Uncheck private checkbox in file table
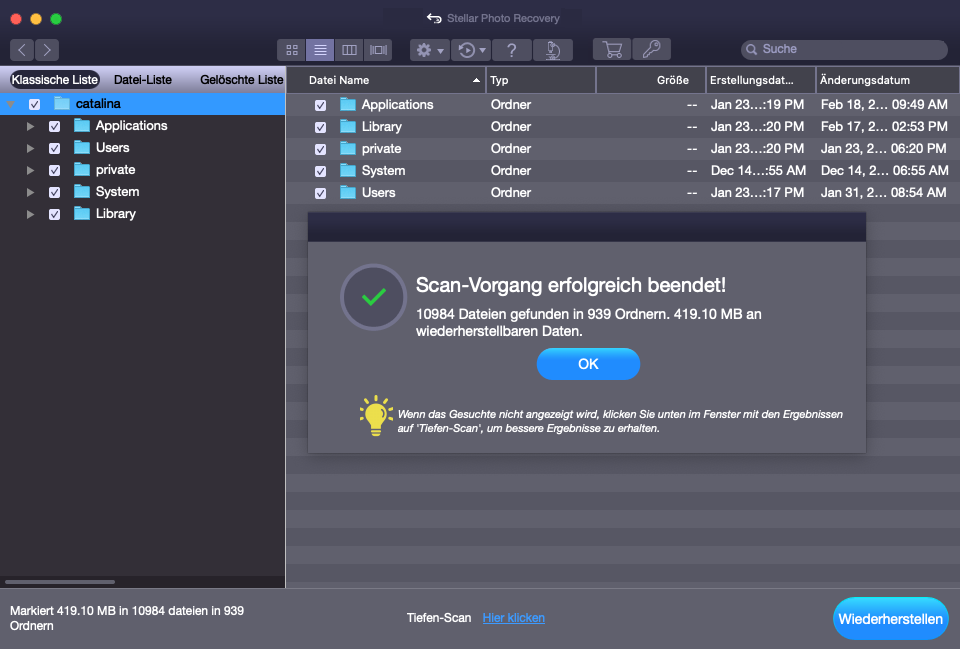This screenshot has height=649, width=960. coord(320,149)
